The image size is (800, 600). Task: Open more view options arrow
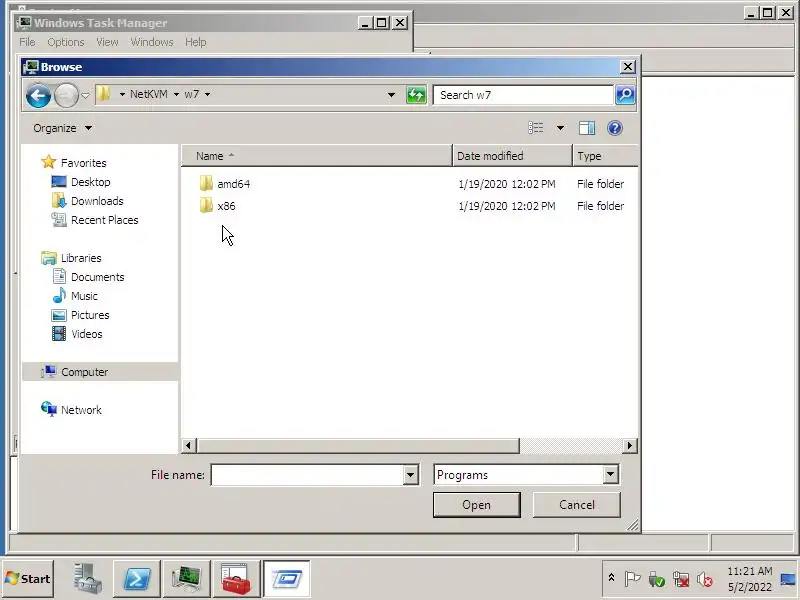[560, 128]
